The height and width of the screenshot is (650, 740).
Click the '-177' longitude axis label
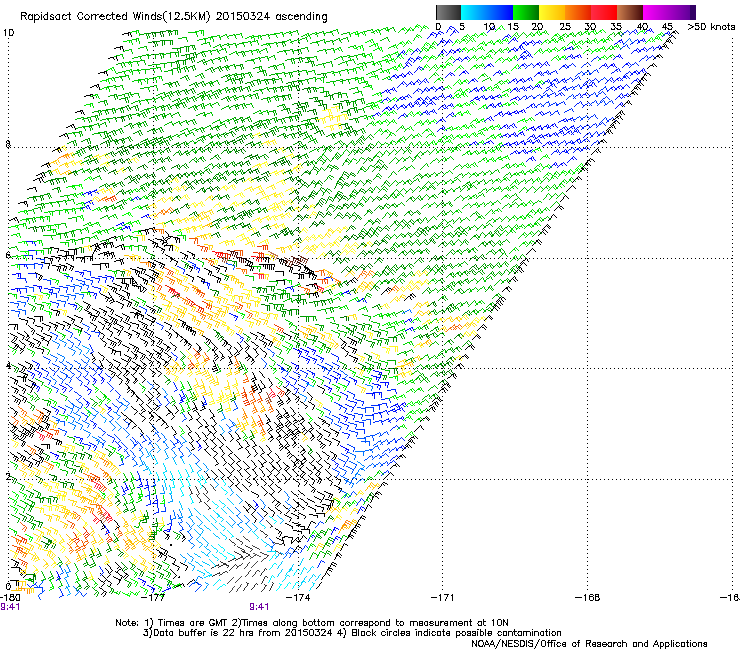154,597
